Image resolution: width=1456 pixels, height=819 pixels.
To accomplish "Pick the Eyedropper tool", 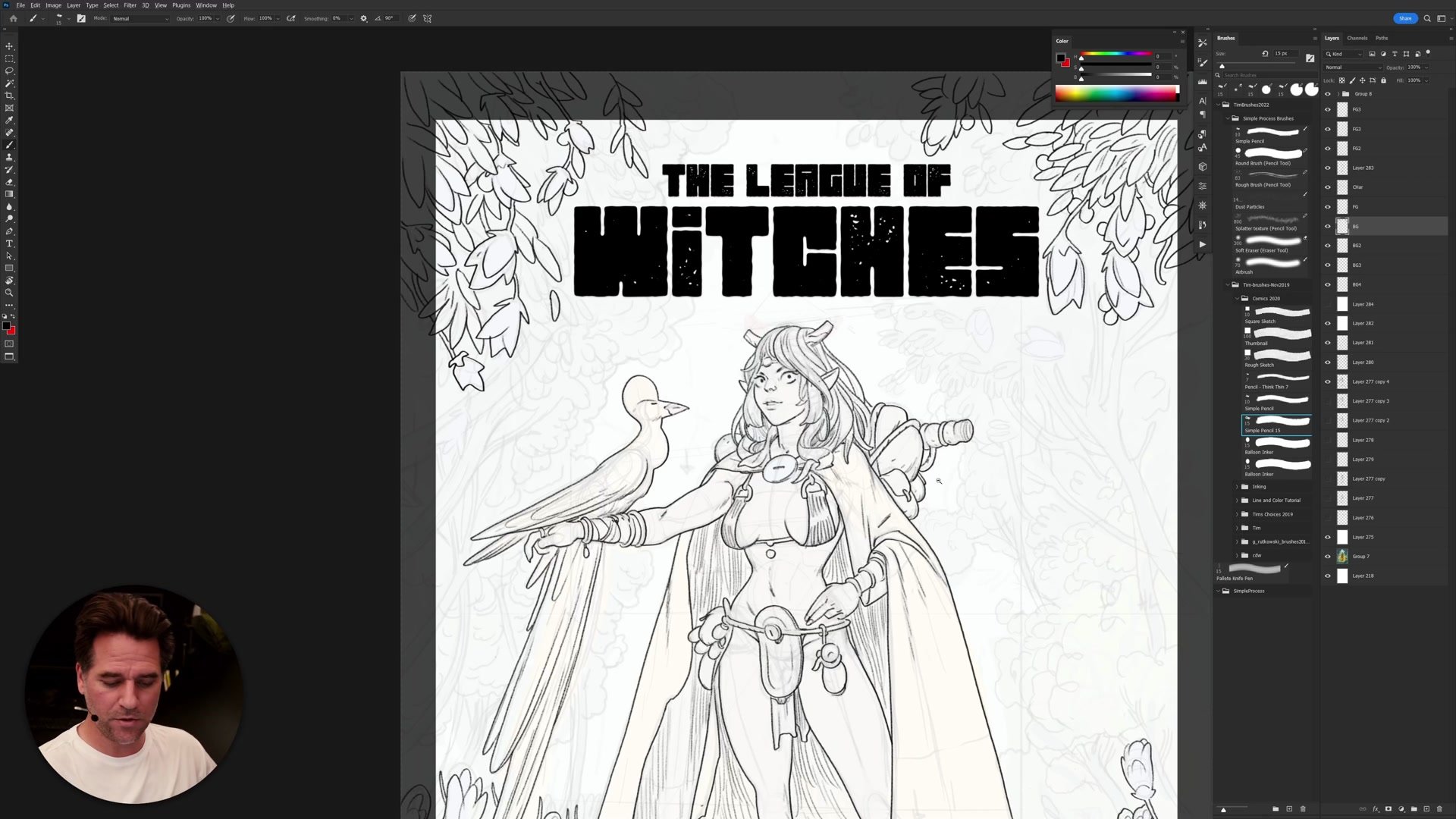I will pos(9,120).
